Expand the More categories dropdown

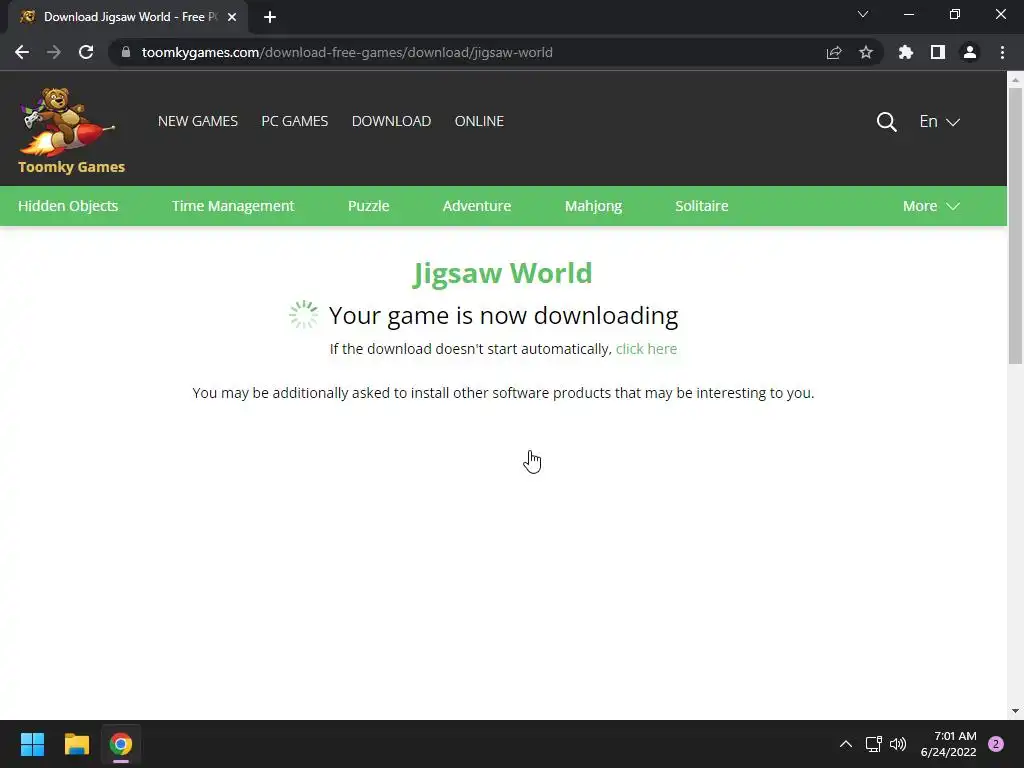click(931, 206)
